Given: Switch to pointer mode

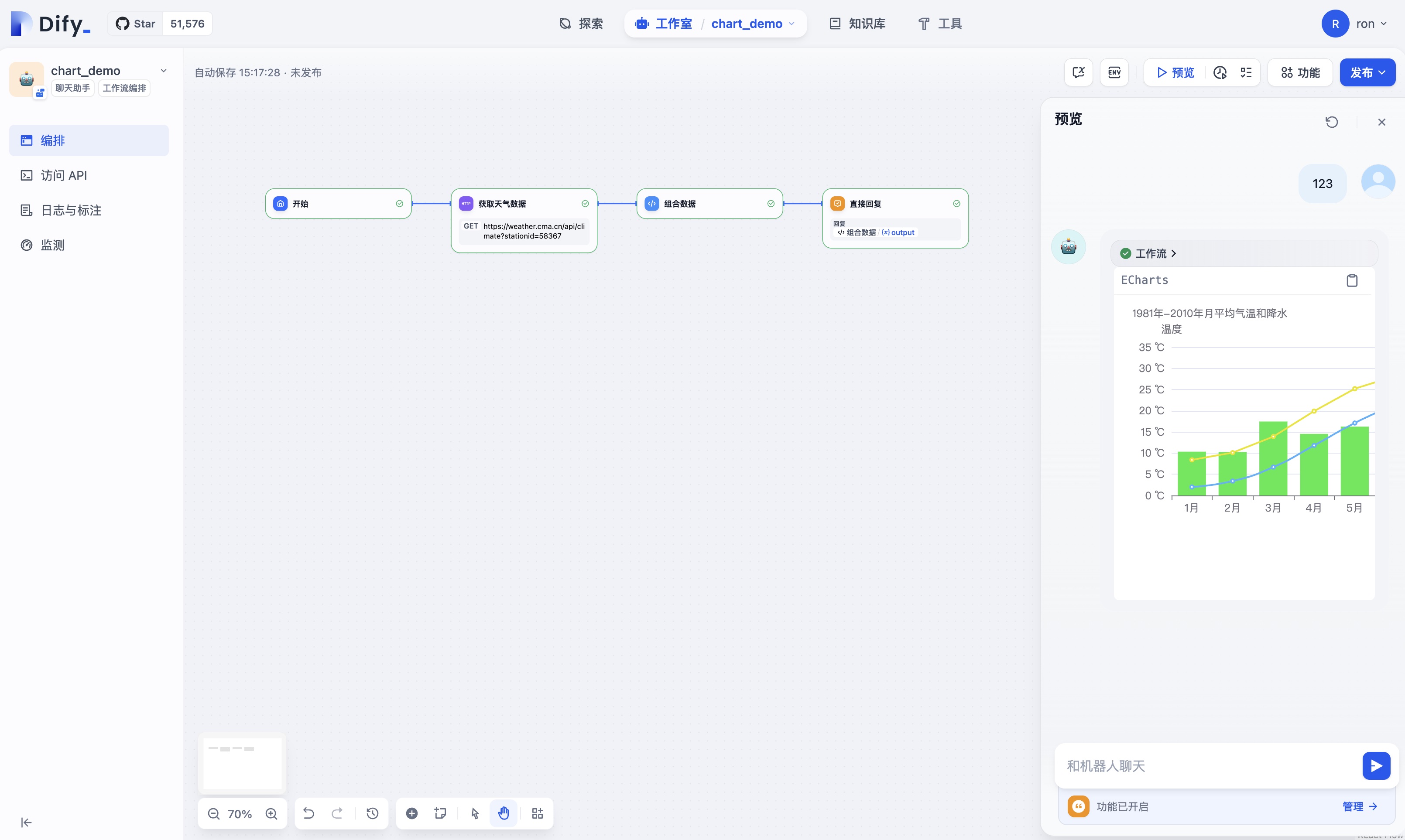Looking at the screenshot, I should click(475, 813).
